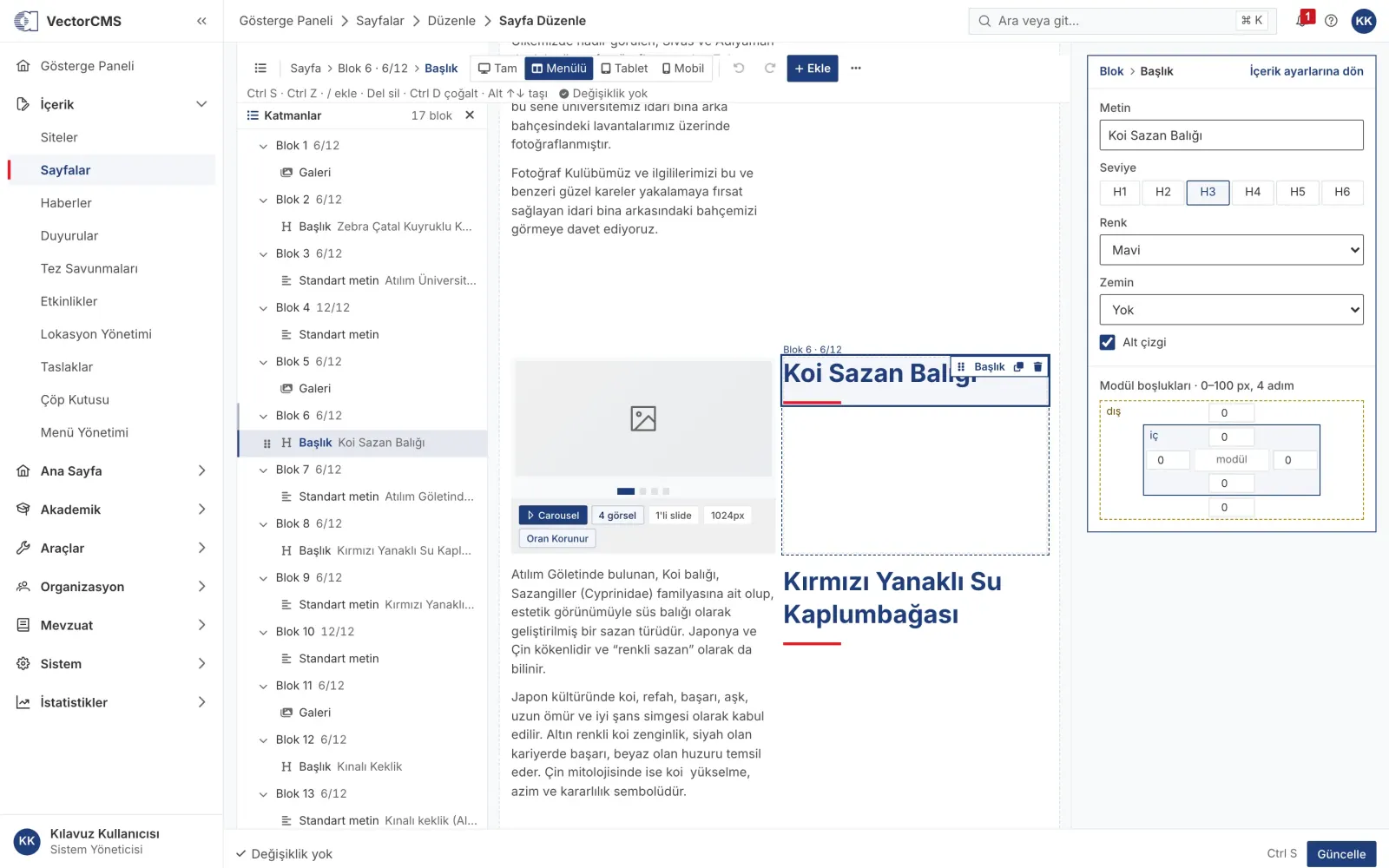
Task: Open the Renk dropdown showing Mavi
Action: click(1231, 250)
